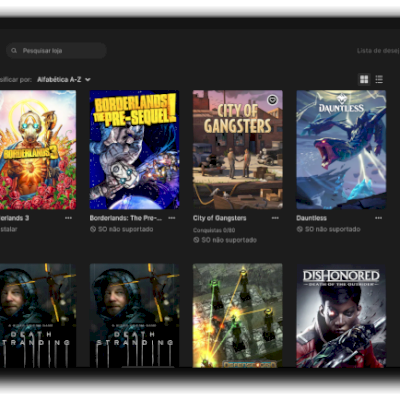Image resolution: width=400 pixels, height=400 pixels.
Task: Click the badge icon on City of Gangsters
Action: [273, 99]
